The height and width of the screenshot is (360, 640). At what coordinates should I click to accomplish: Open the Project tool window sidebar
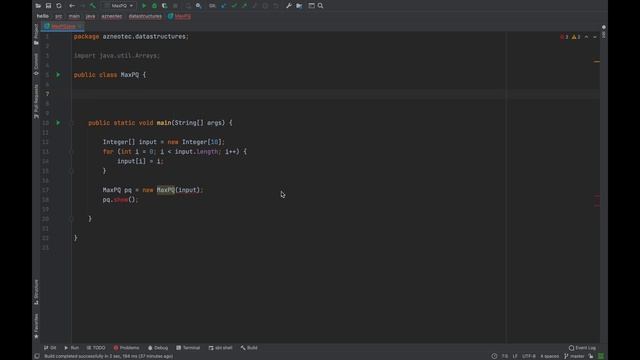point(36,34)
